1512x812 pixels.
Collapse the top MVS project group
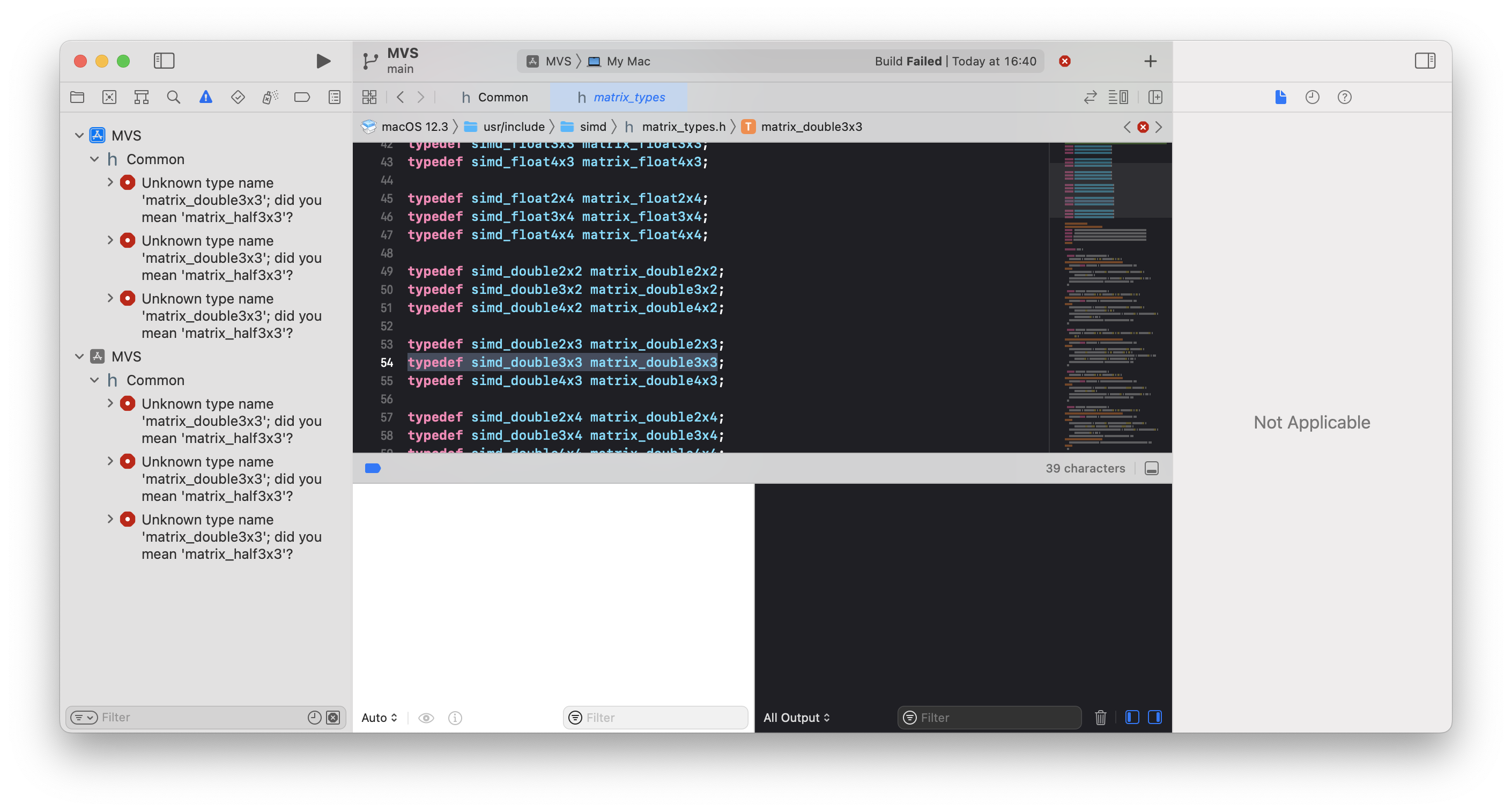[79, 136]
